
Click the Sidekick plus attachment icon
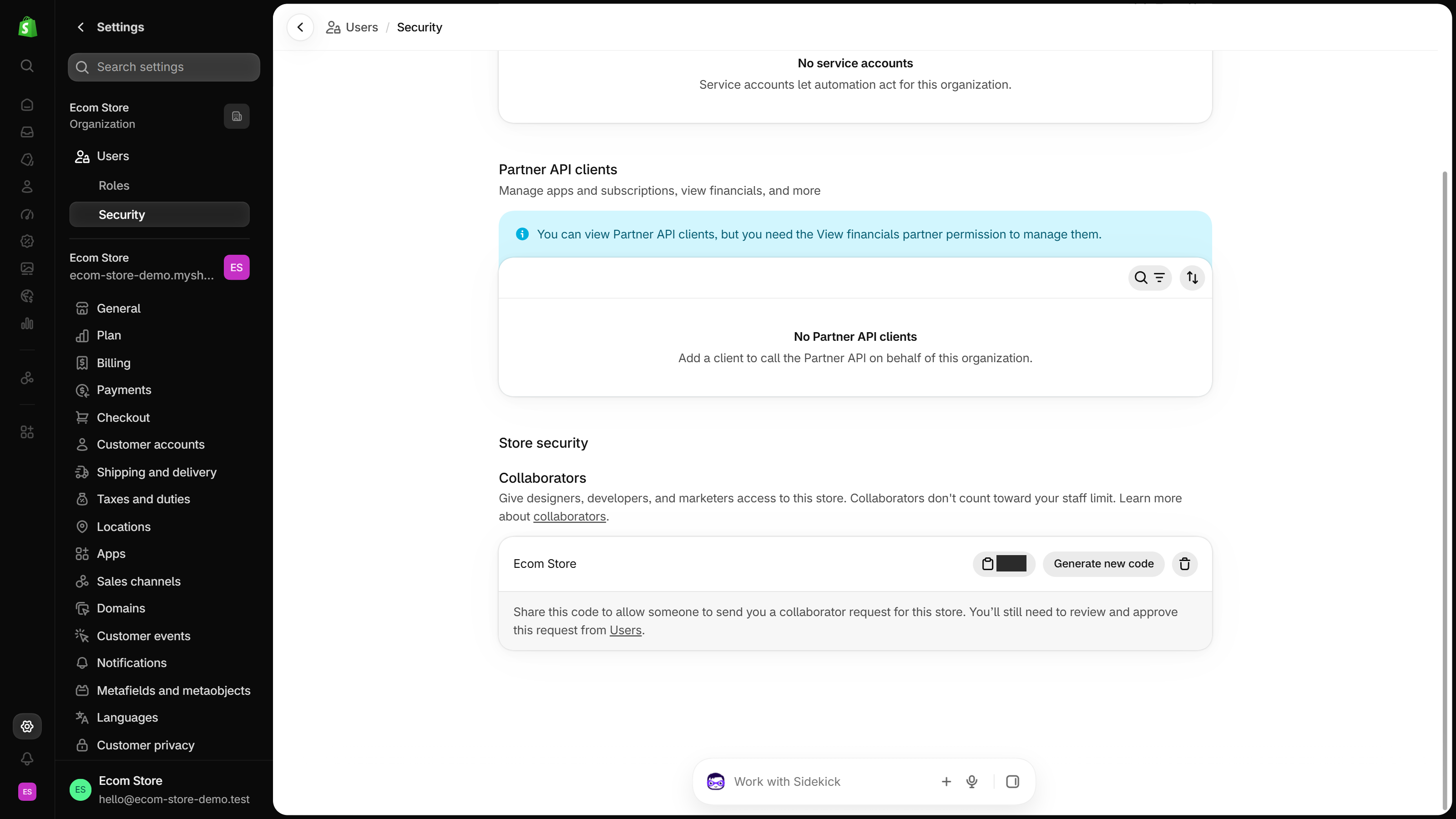(946, 782)
